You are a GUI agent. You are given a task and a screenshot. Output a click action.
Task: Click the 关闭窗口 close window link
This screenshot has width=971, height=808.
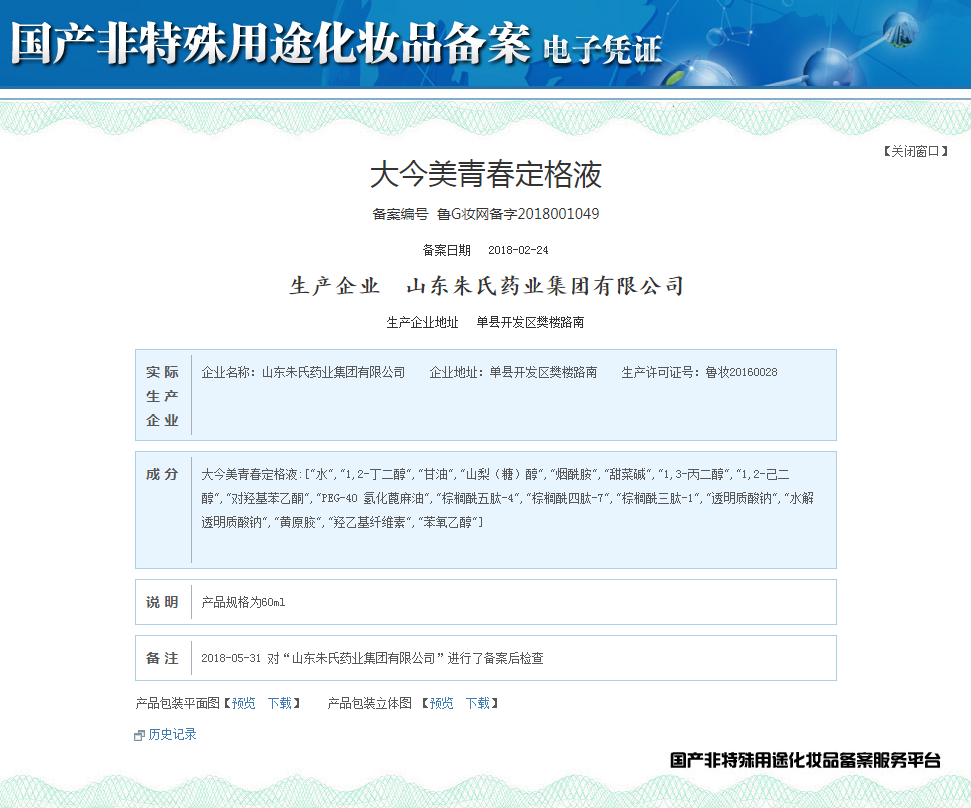(914, 152)
